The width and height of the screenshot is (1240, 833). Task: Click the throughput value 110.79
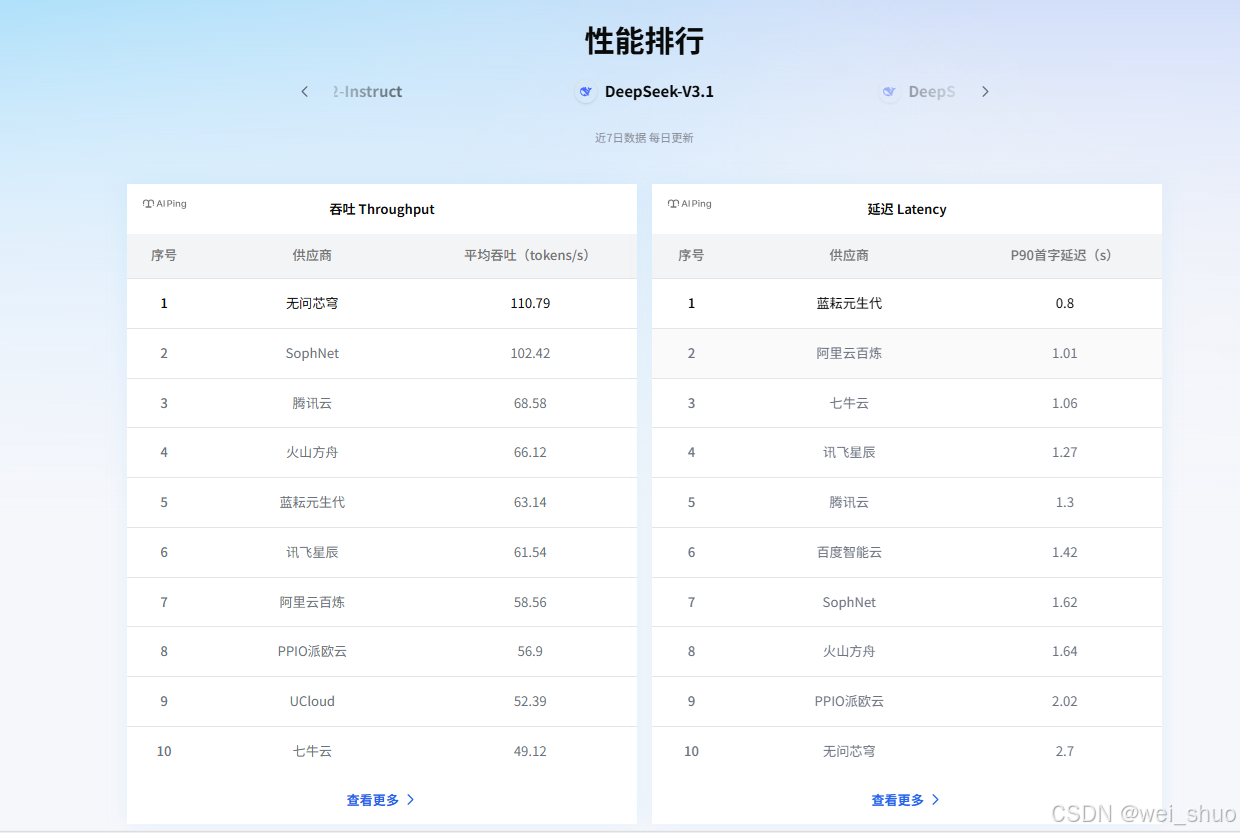pyautogui.click(x=530, y=303)
